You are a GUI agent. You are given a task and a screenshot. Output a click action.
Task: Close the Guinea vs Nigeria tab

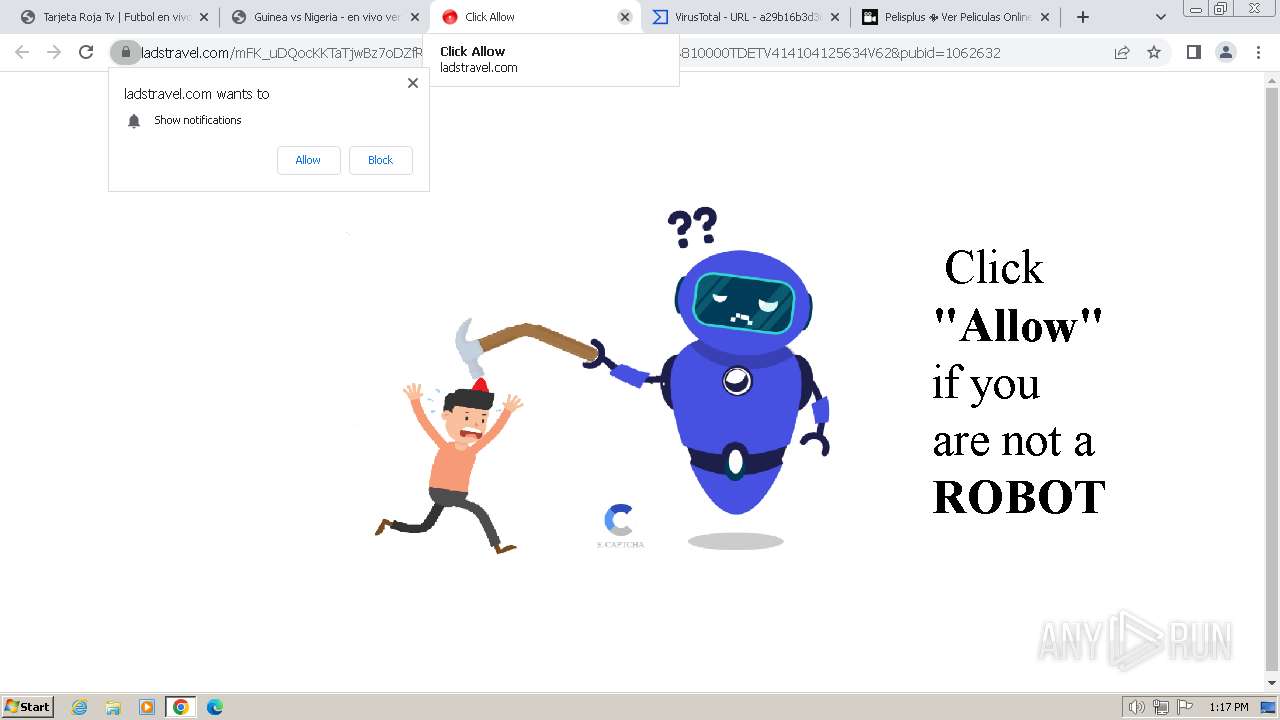[x=415, y=17]
